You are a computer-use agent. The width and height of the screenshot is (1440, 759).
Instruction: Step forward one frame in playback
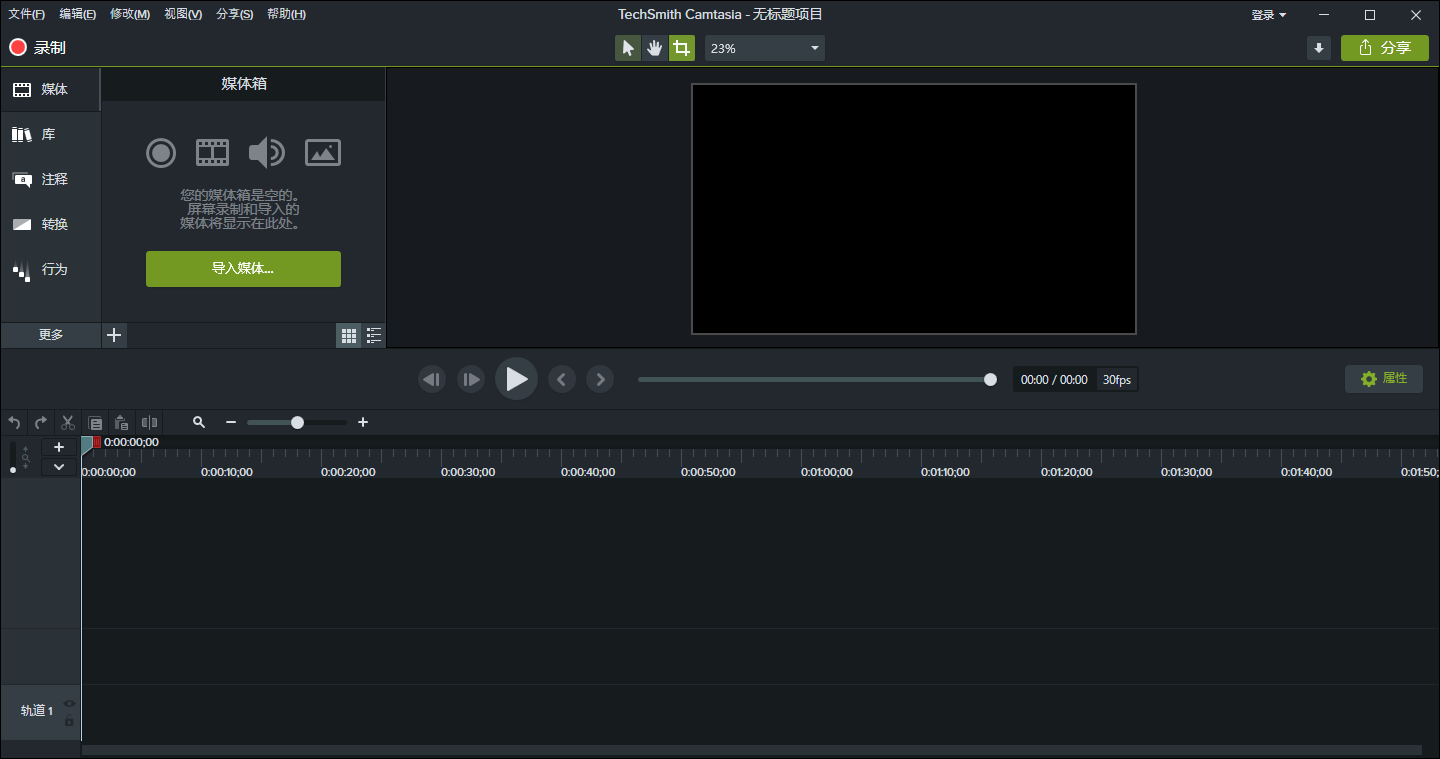[471, 379]
